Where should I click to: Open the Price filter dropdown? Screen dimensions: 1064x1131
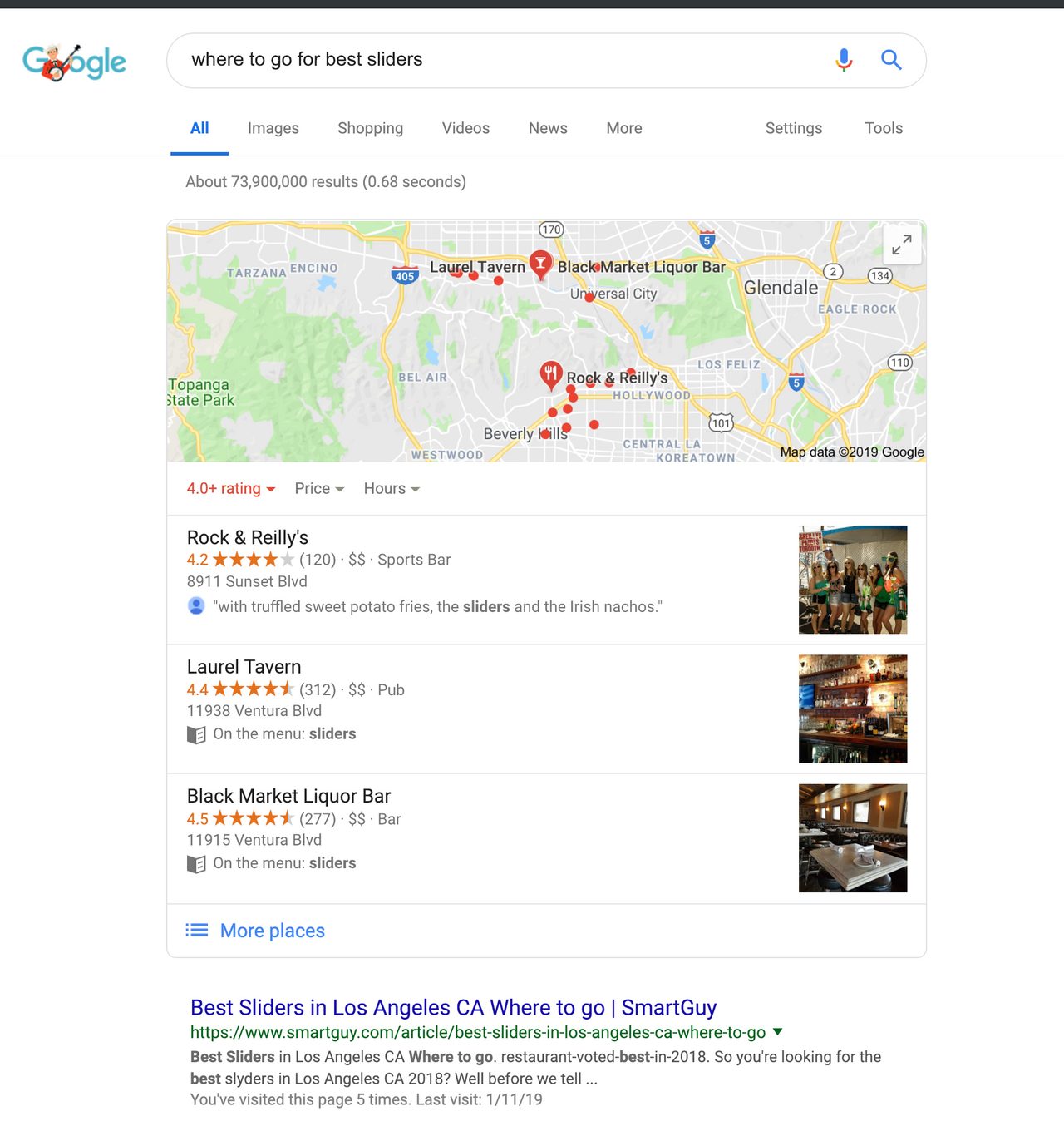tap(319, 489)
